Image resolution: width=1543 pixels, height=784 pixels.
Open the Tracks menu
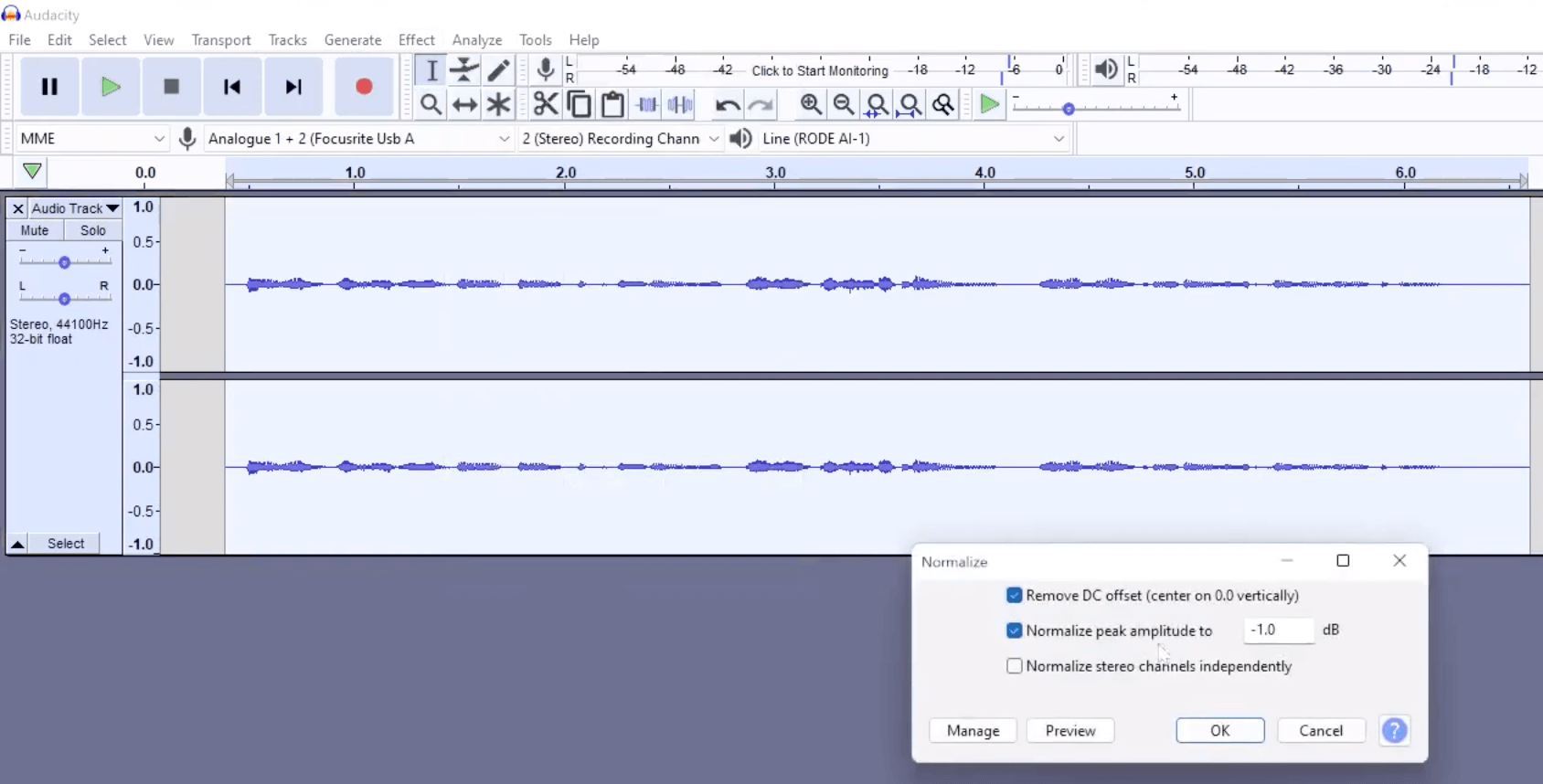287,40
